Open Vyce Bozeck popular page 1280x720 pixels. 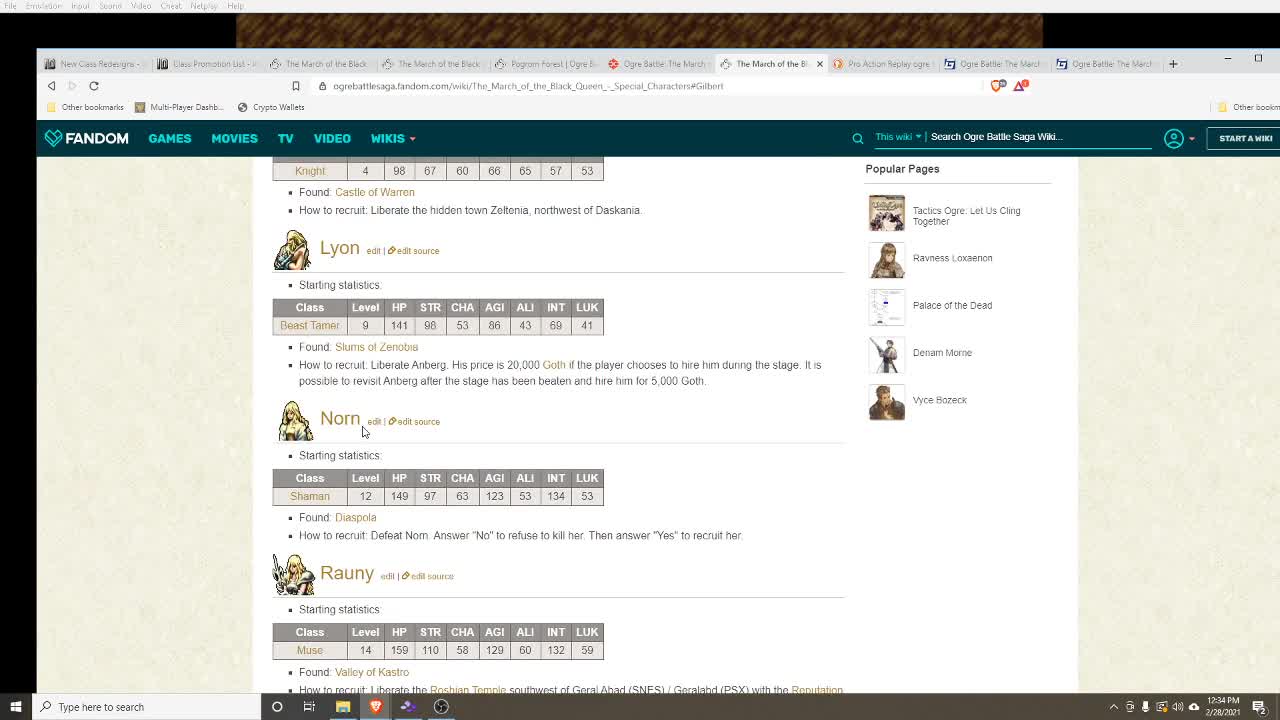940,400
